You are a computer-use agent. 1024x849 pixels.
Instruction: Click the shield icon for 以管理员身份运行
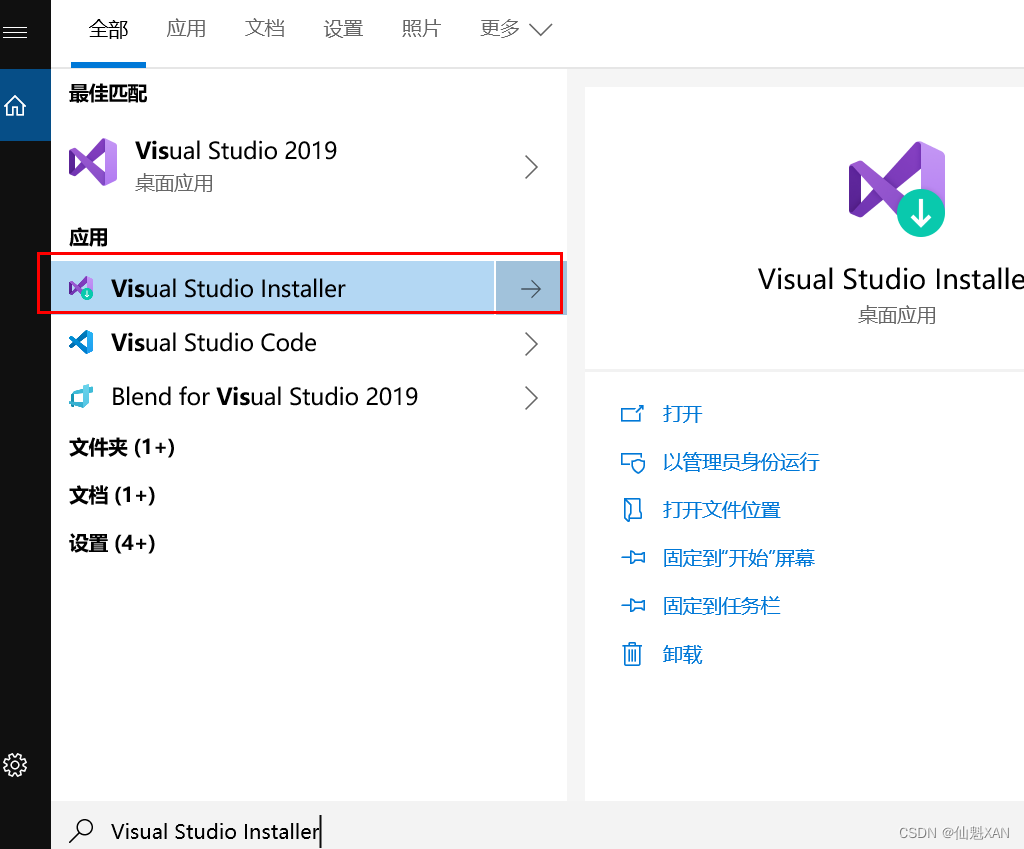tap(632, 462)
